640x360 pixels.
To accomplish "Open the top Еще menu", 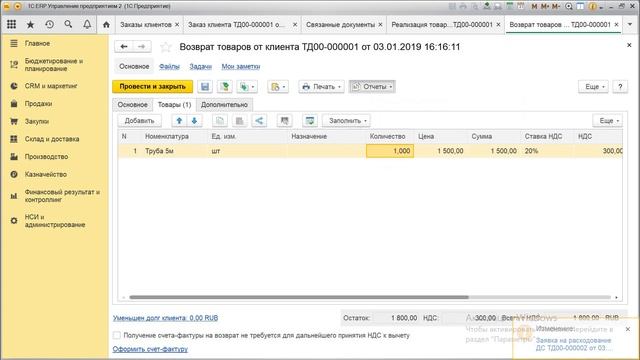I will click(593, 87).
